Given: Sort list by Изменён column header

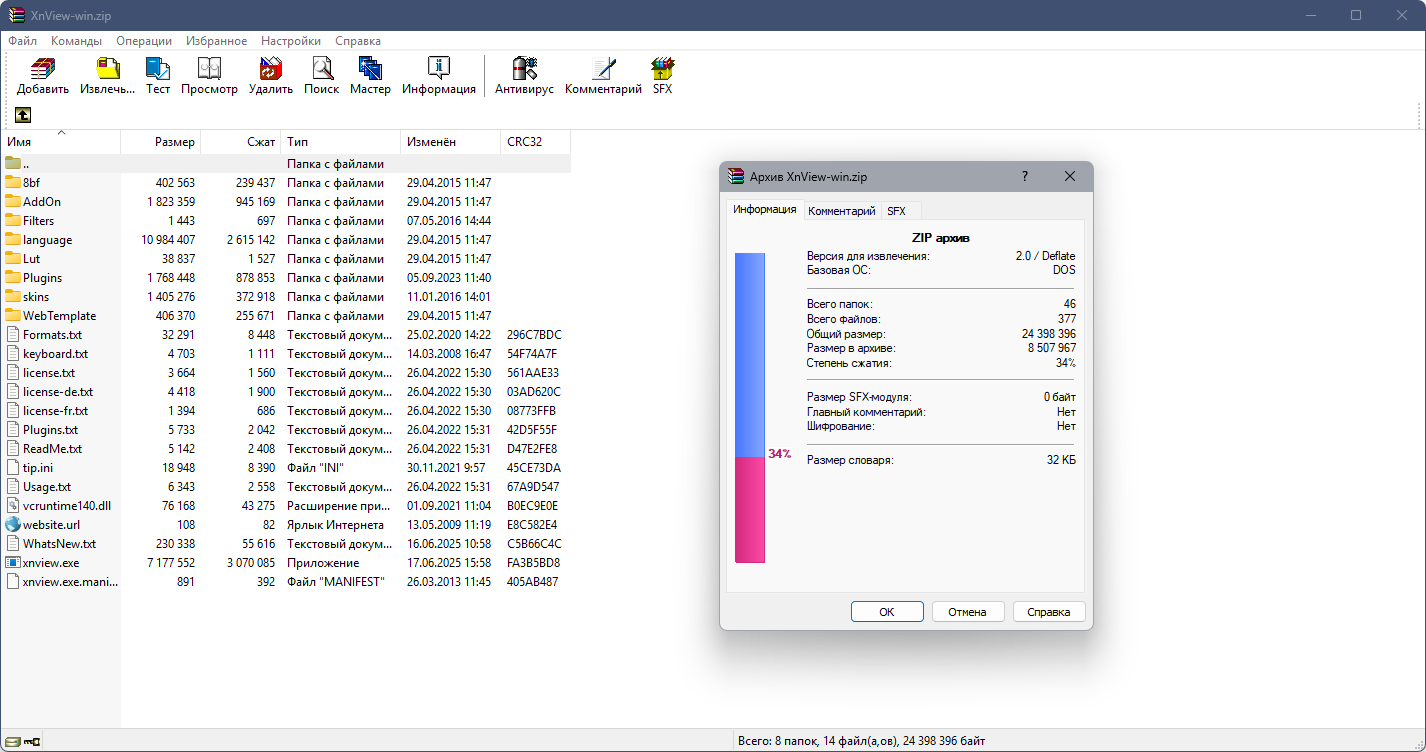Looking at the screenshot, I should [451, 142].
